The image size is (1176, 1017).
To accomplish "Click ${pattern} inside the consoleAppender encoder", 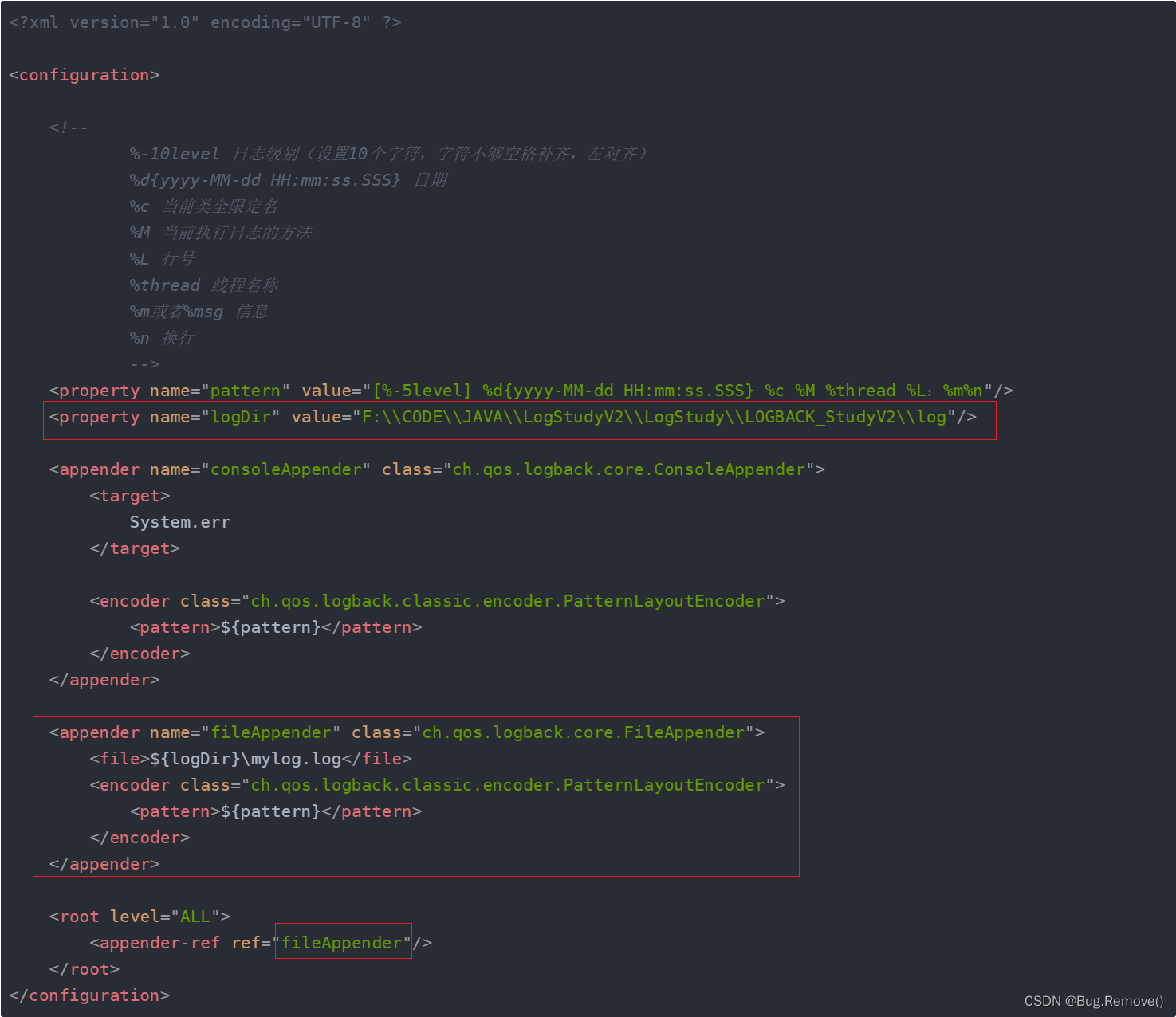I will pyautogui.click(x=271, y=627).
